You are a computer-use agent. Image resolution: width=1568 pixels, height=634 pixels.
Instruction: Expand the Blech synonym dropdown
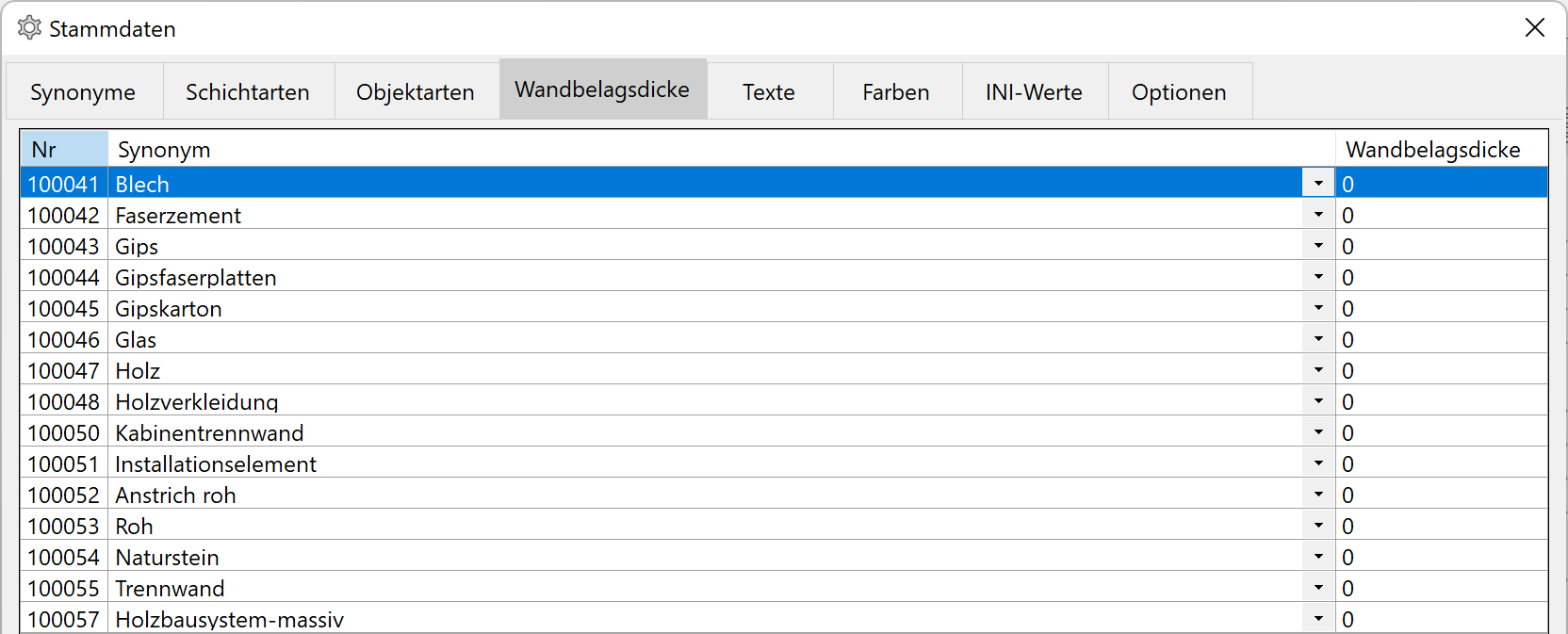click(x=1317, y=184)
